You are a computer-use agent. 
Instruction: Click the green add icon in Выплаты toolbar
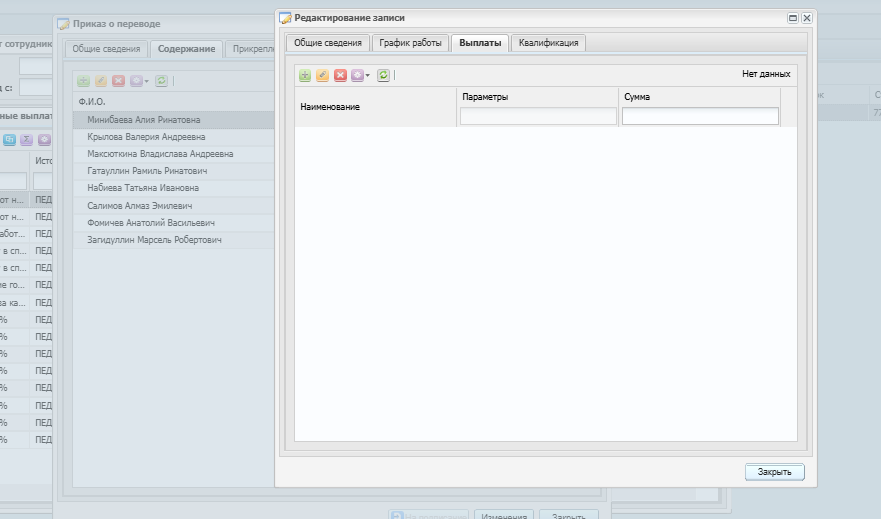305,75
